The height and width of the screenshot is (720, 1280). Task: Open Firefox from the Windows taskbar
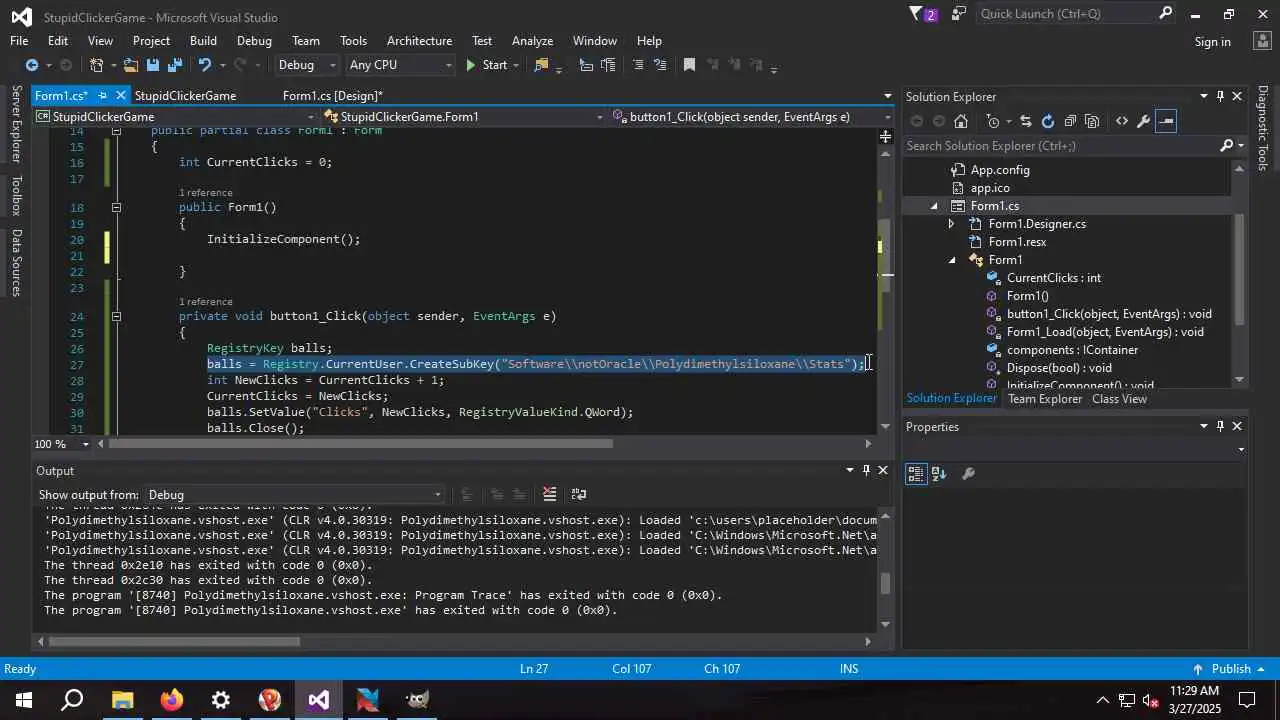tap(172, 700)
